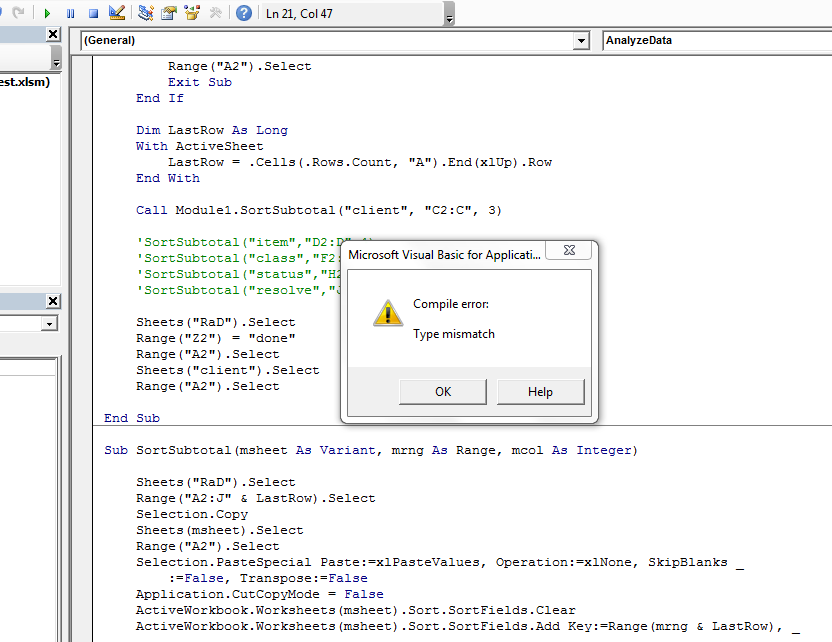
Task: Select the est.xlsm project entry
Action: click(25, 82)
